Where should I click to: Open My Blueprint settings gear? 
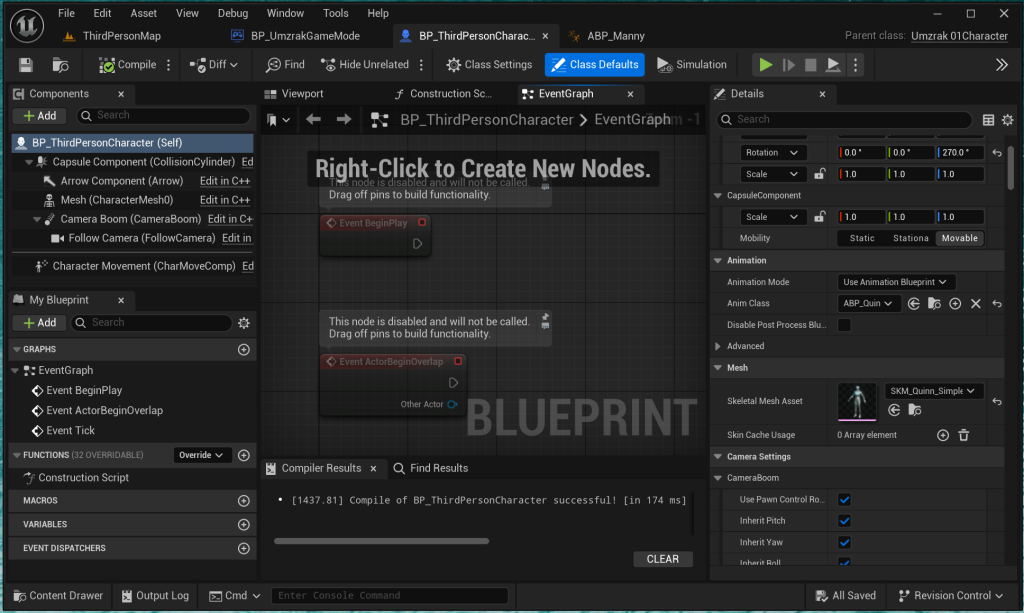click(x=244, y=322)
